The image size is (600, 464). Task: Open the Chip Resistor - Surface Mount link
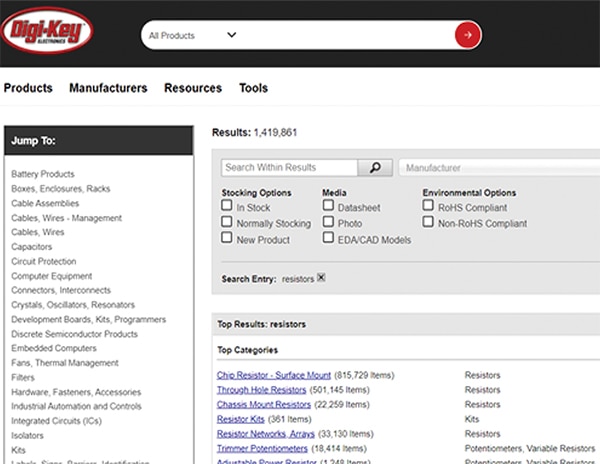(273, 375)
